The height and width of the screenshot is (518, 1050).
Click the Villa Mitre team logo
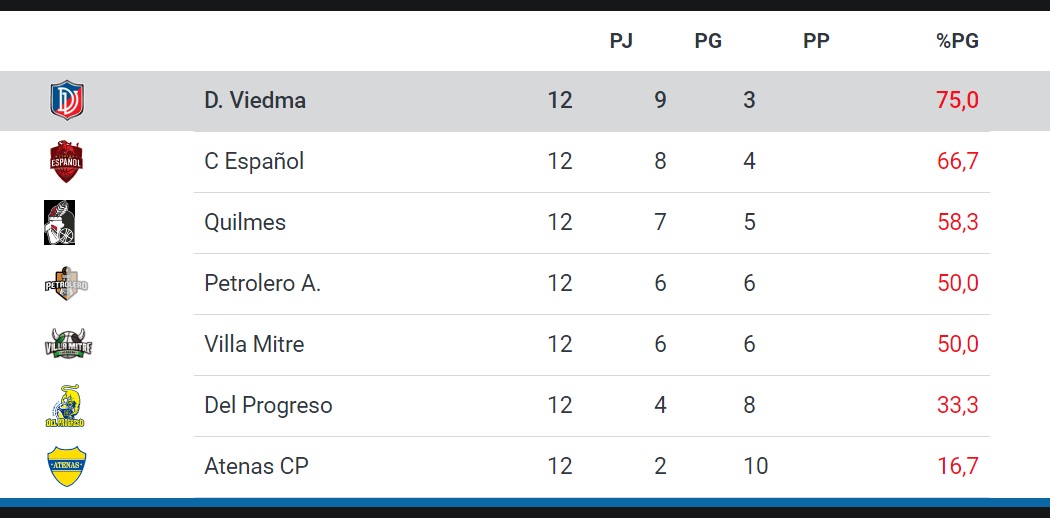coord(68,345)
